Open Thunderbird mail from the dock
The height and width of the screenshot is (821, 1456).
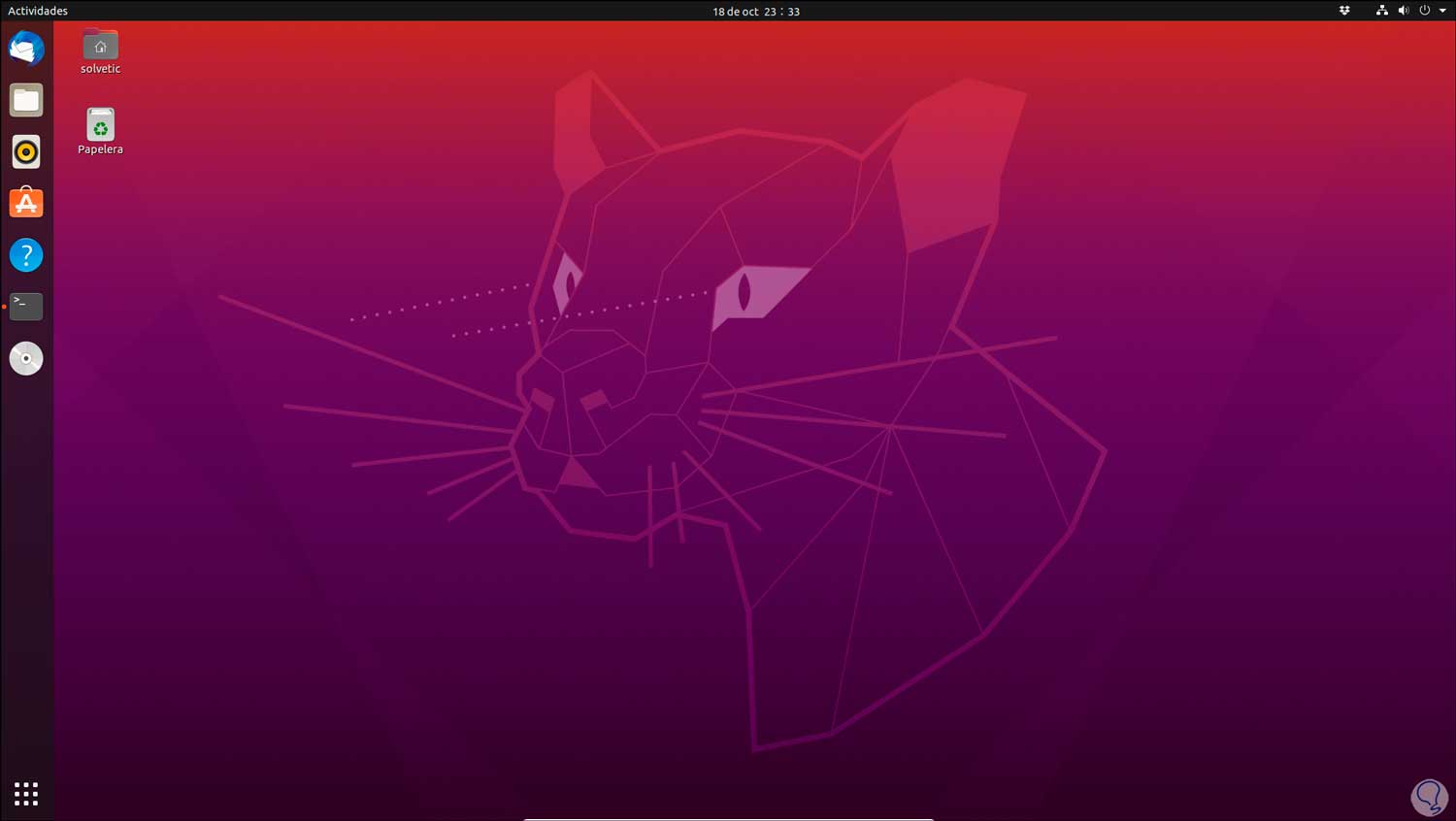coord(26,49)
